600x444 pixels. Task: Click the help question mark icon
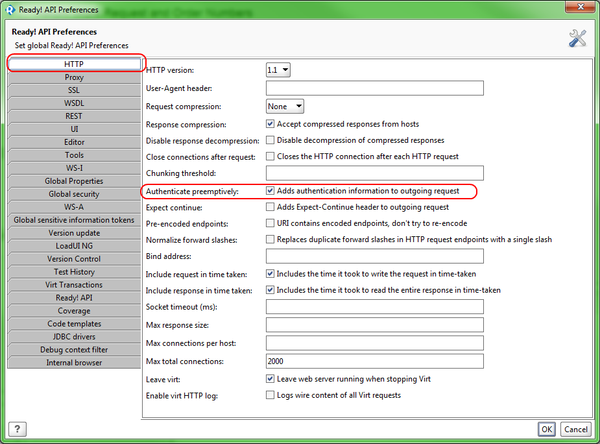pos(18,428)
